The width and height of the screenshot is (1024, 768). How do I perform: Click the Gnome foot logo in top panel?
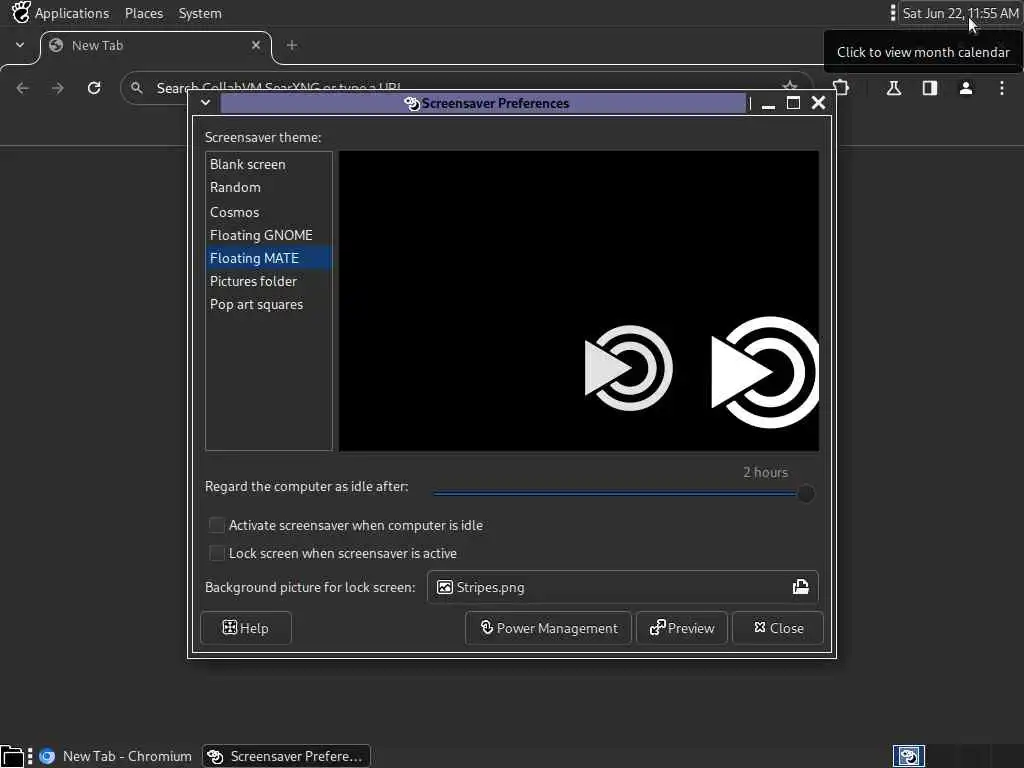pyautogui.click(x=21, y=12)
